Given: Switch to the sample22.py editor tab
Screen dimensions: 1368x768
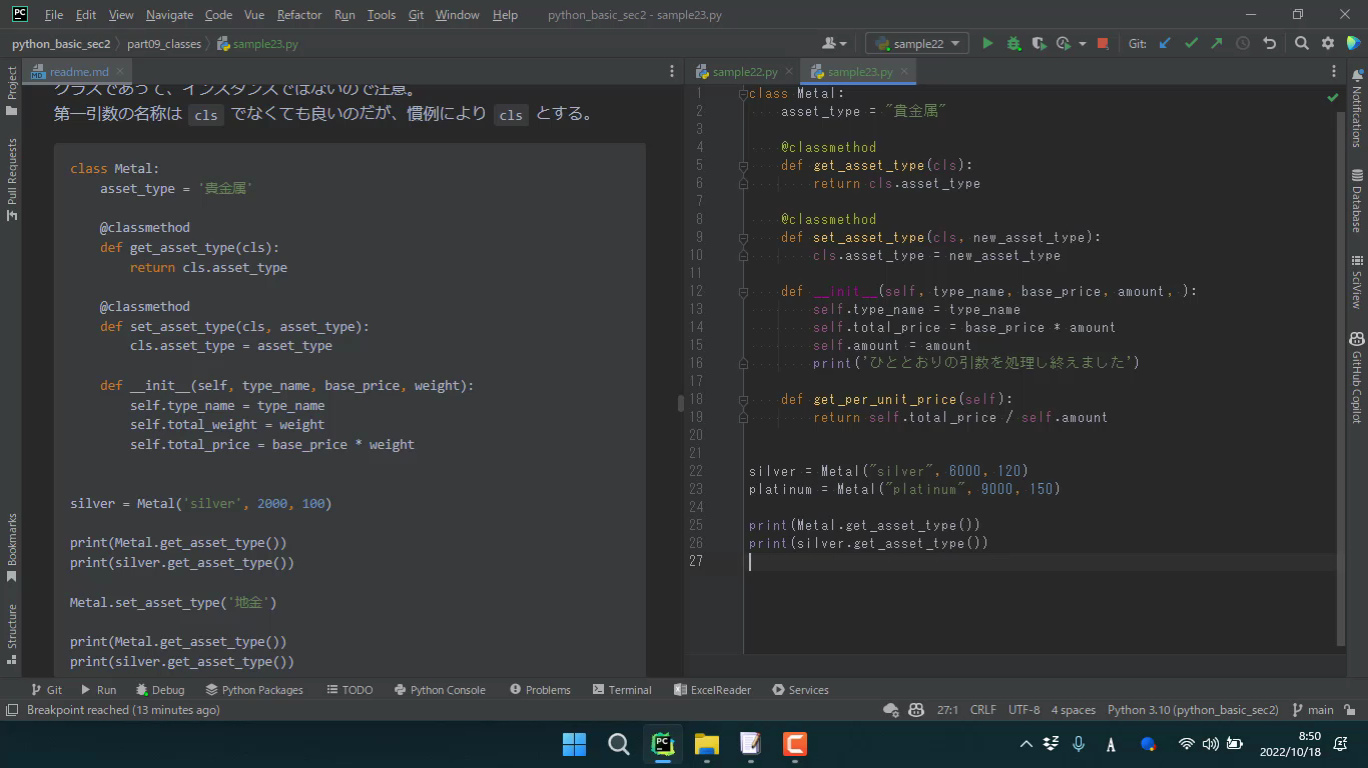Looking at the screenshot, I should pos(744,72).
